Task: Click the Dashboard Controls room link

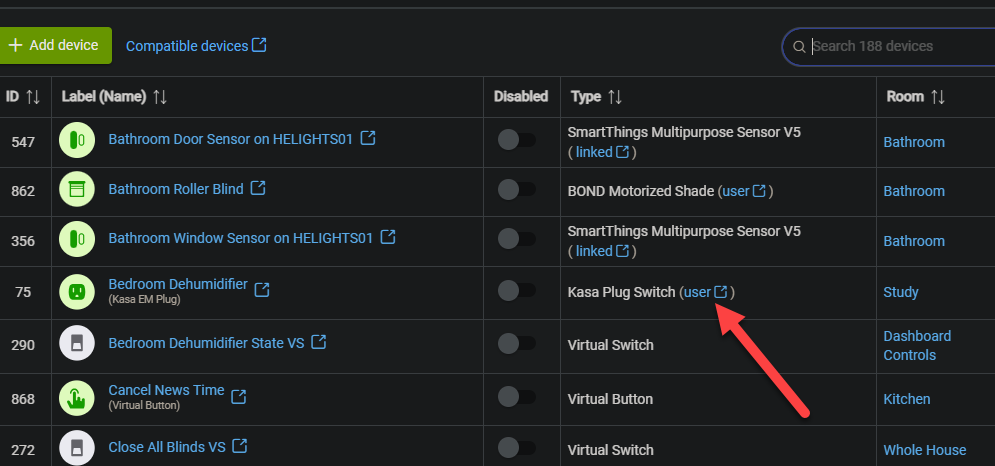Action: point(917,345)
